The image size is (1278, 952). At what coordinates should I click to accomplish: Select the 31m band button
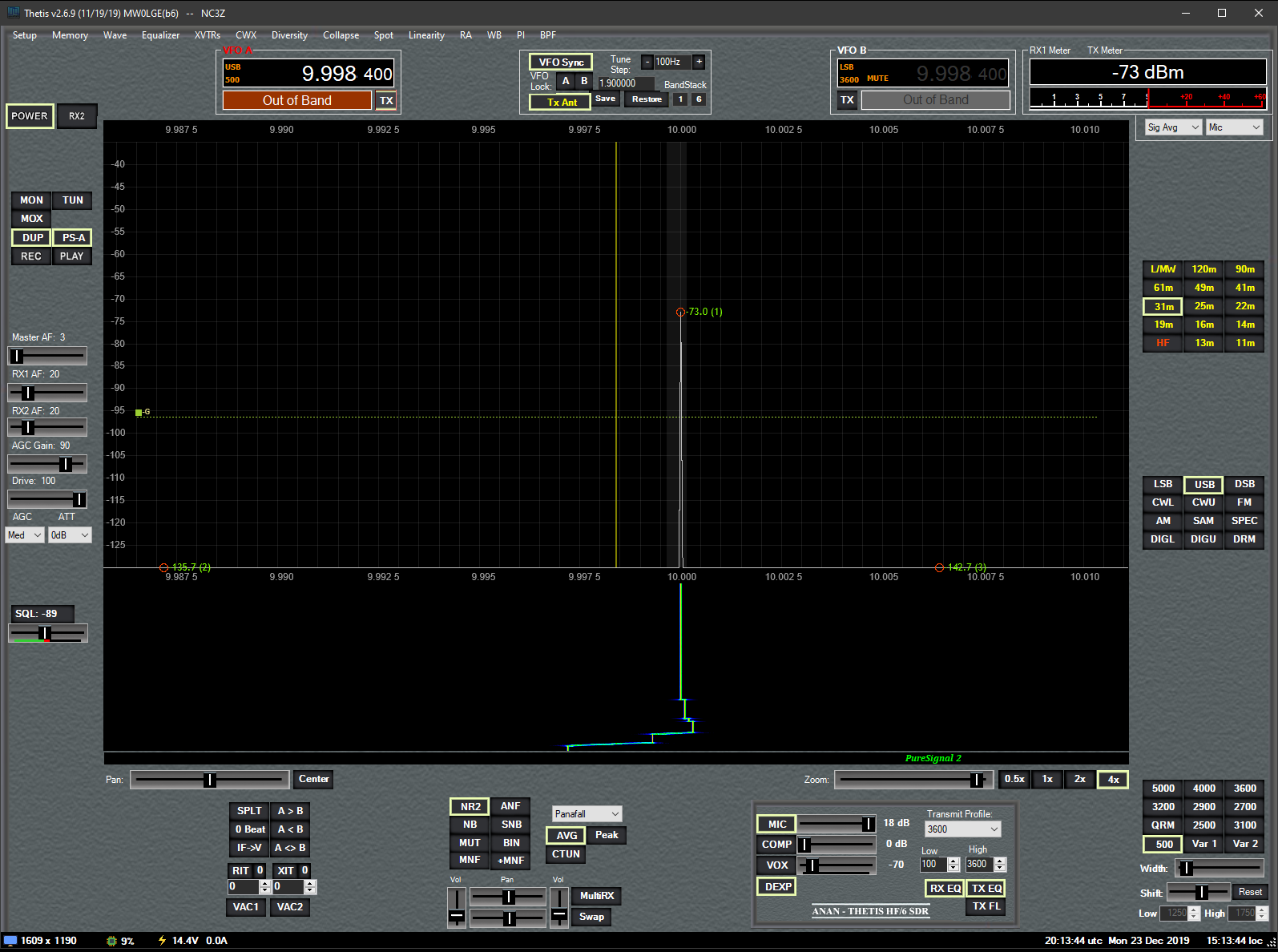1163,307
